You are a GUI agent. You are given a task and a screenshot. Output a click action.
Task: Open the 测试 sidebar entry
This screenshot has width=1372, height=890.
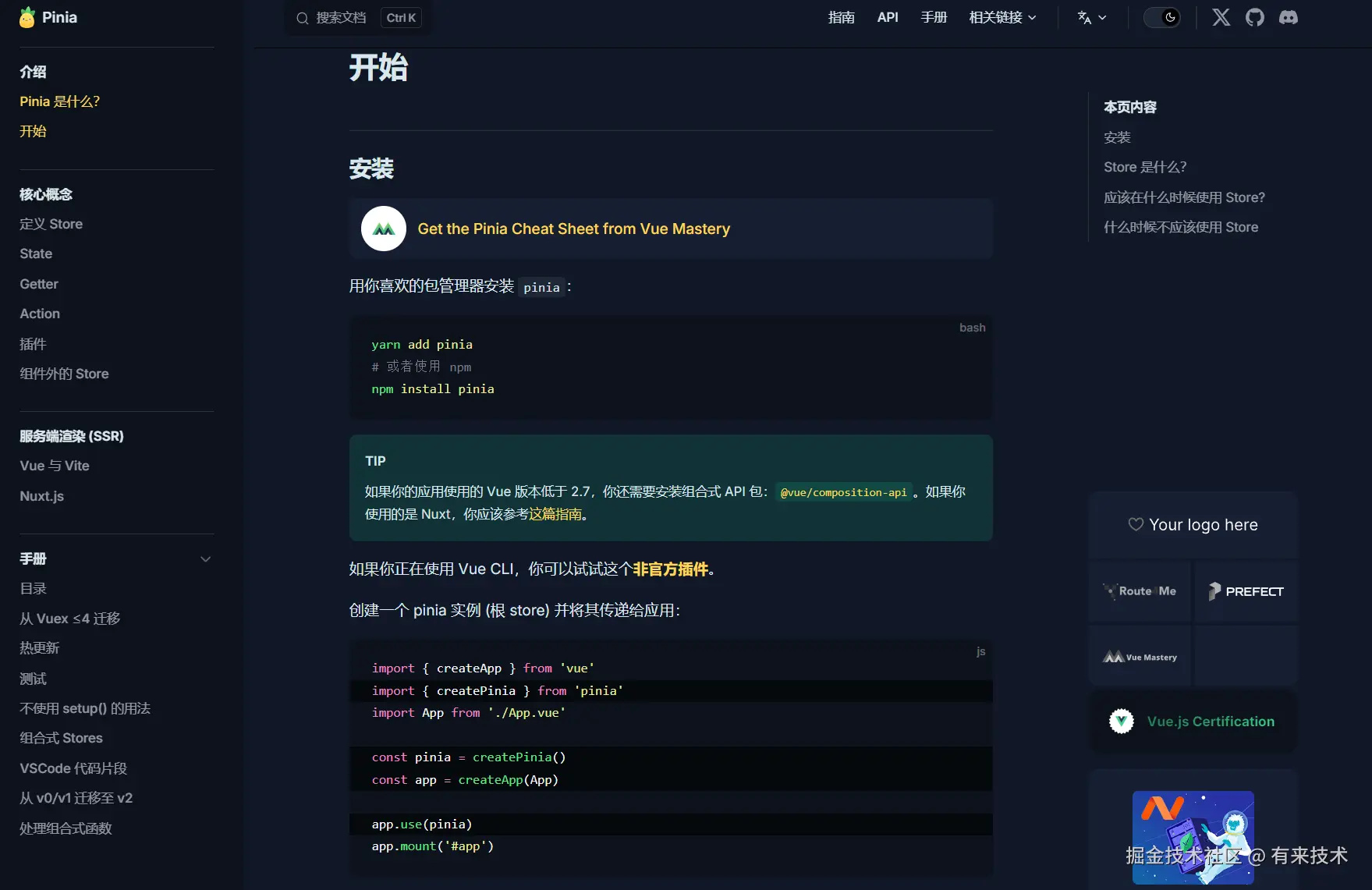click(33, 679)
